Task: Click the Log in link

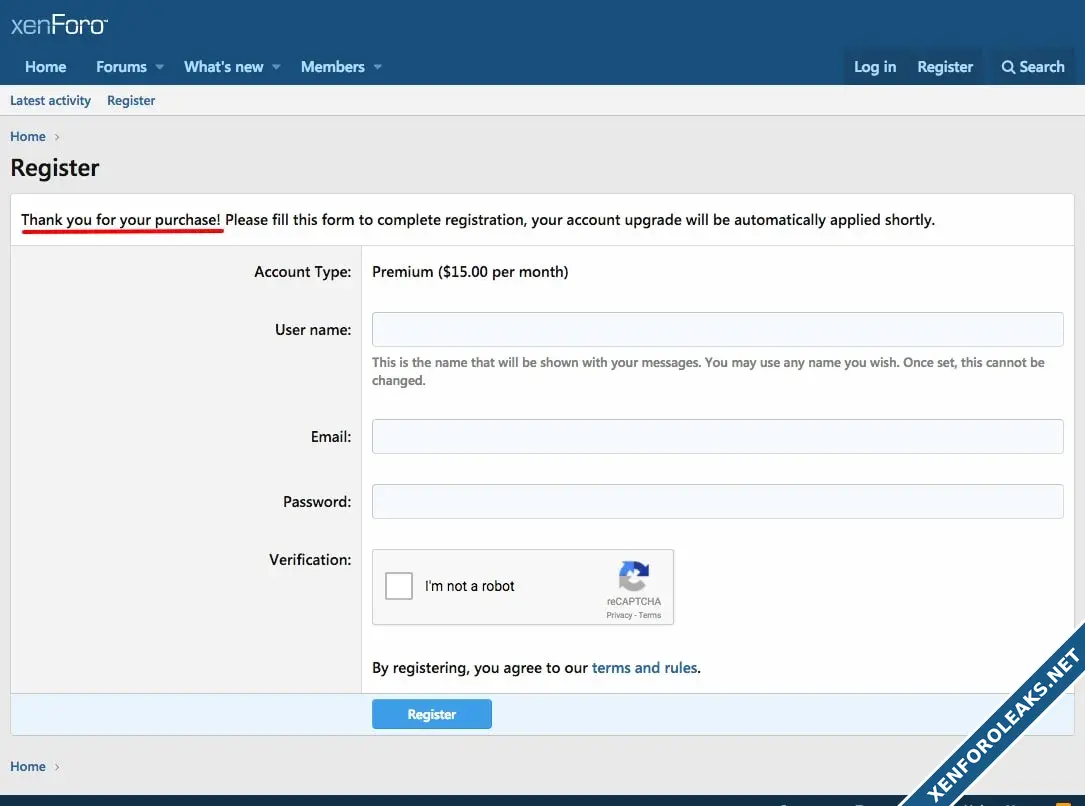Action: point(874,67)
